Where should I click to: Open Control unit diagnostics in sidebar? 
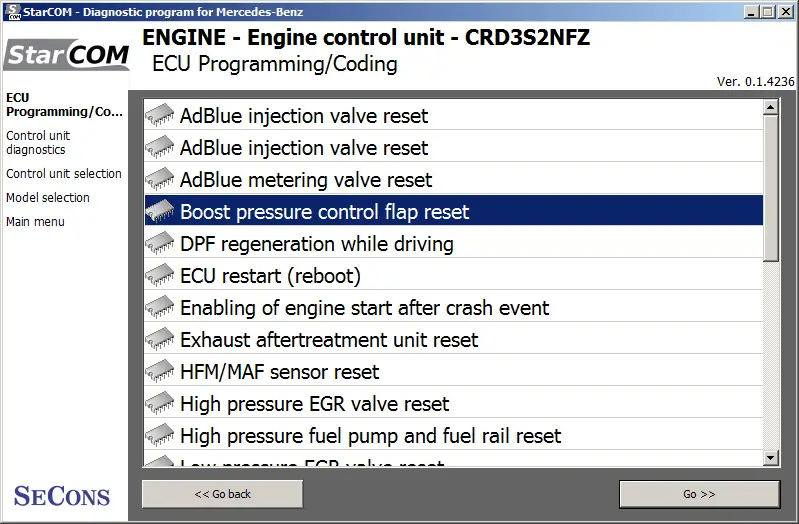click(38, 143)
